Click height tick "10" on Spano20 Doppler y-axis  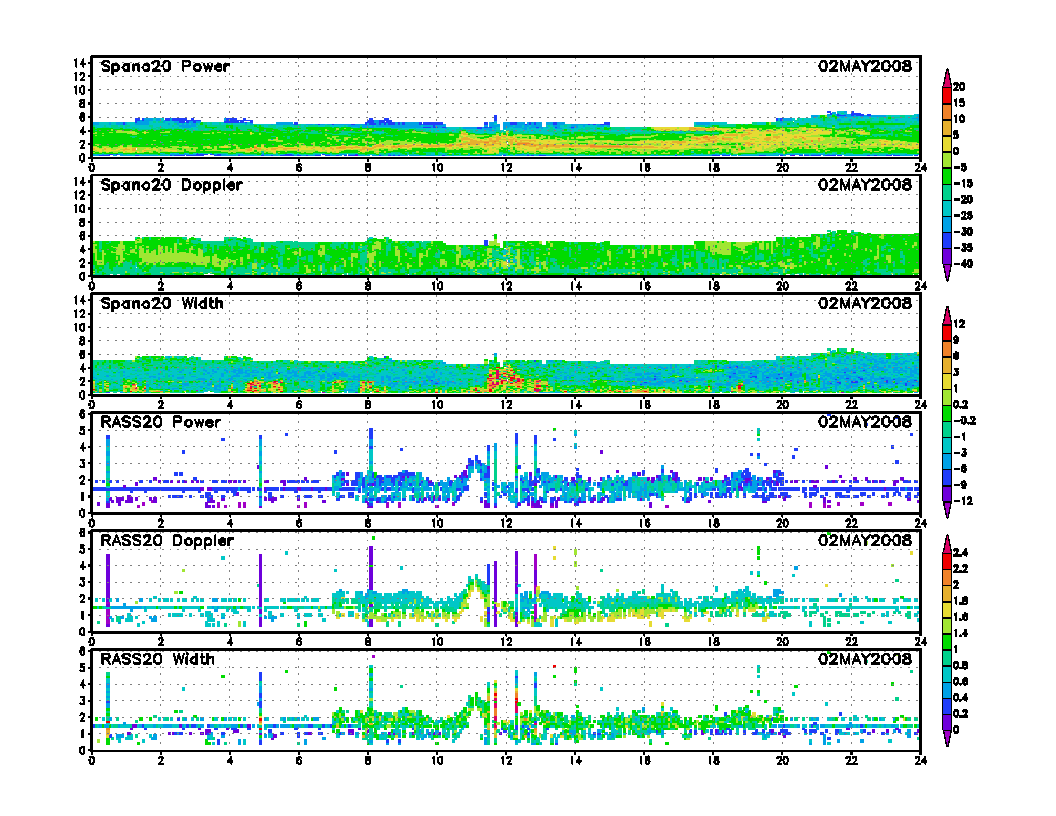coord(79,209)
